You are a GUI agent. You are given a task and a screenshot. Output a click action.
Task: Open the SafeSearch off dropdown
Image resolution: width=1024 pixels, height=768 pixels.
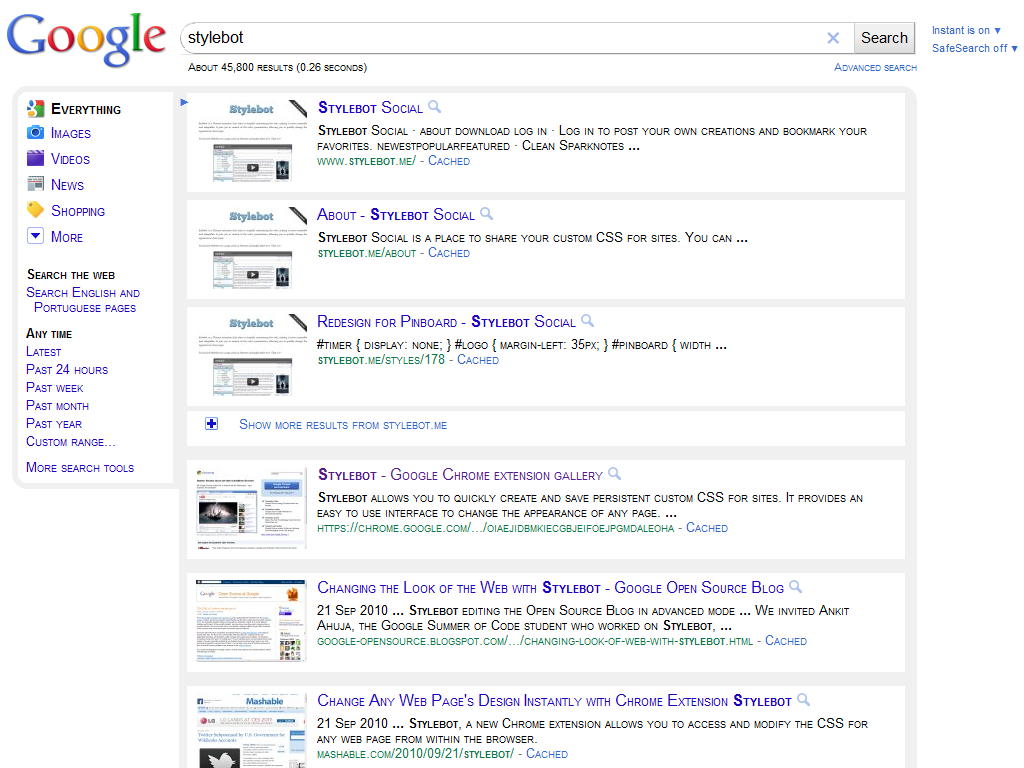click(974, 48)
